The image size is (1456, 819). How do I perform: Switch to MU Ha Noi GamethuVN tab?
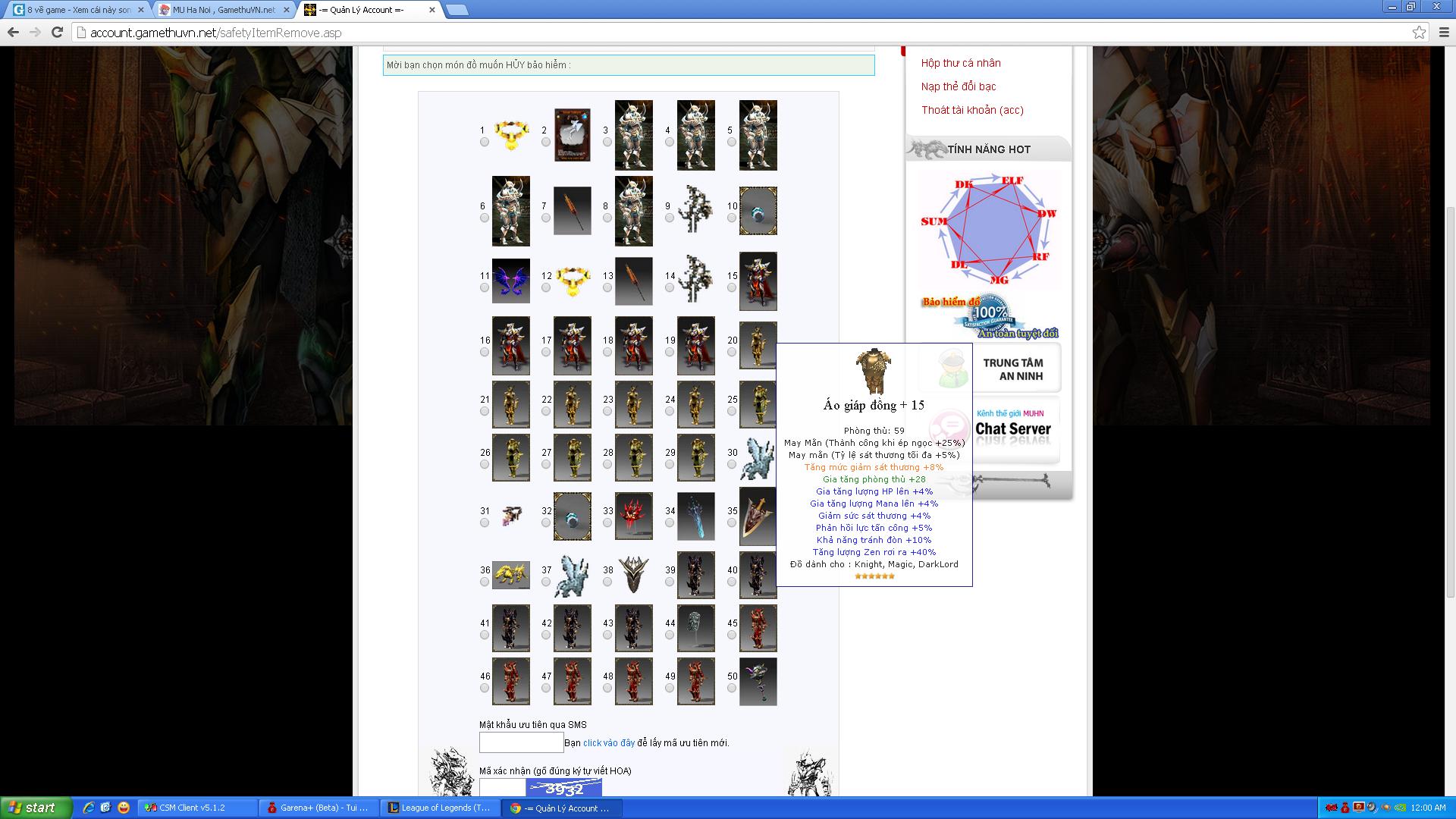click(223, 10)
